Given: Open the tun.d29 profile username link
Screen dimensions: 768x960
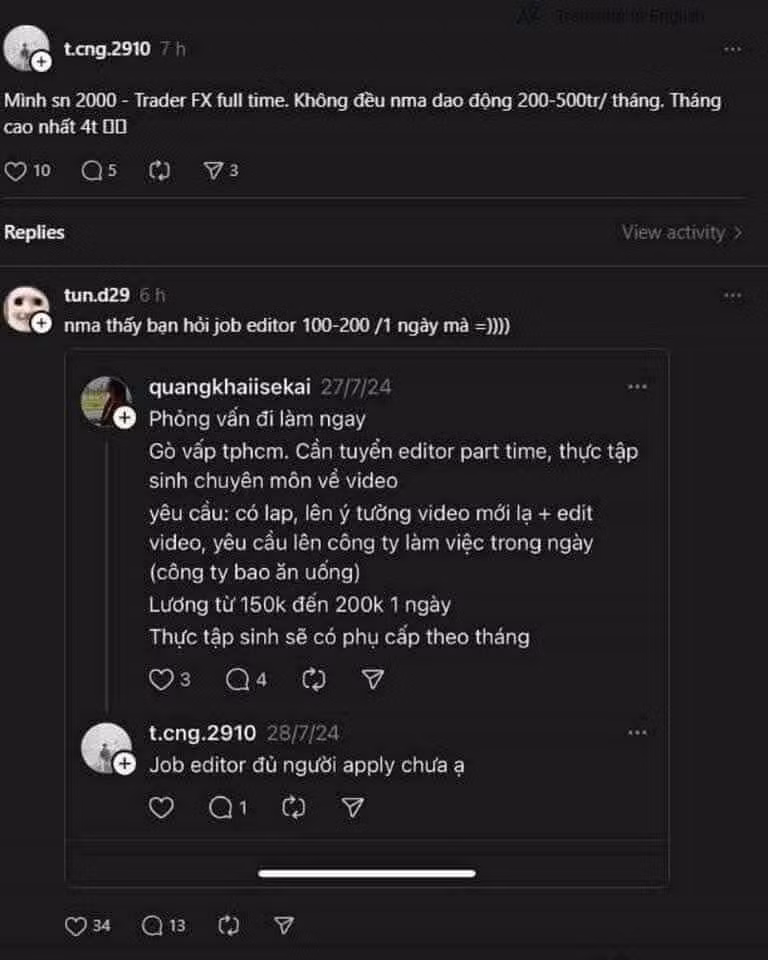Looking at the screenshot, I should coord(96,295).
